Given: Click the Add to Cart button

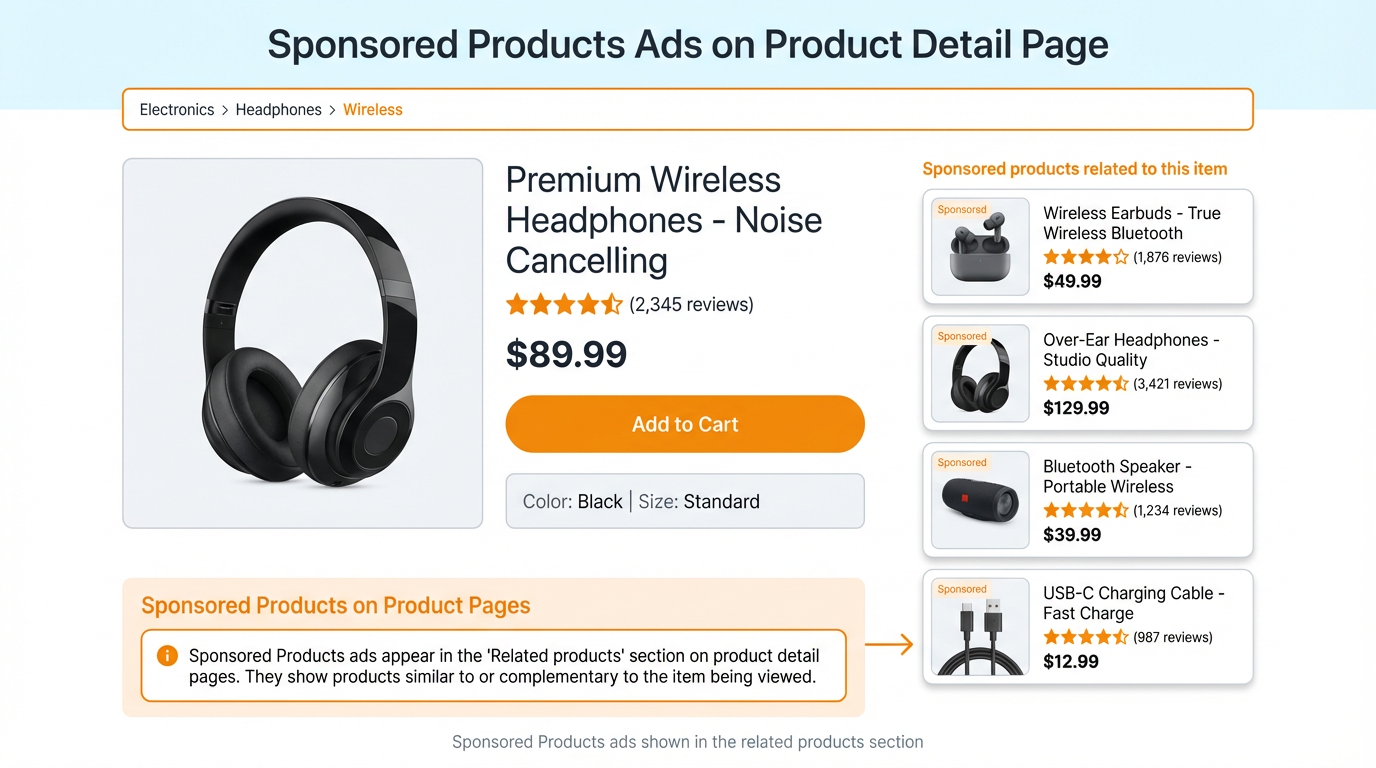Looking at the screenshot, I should click(x=685, y=424).
